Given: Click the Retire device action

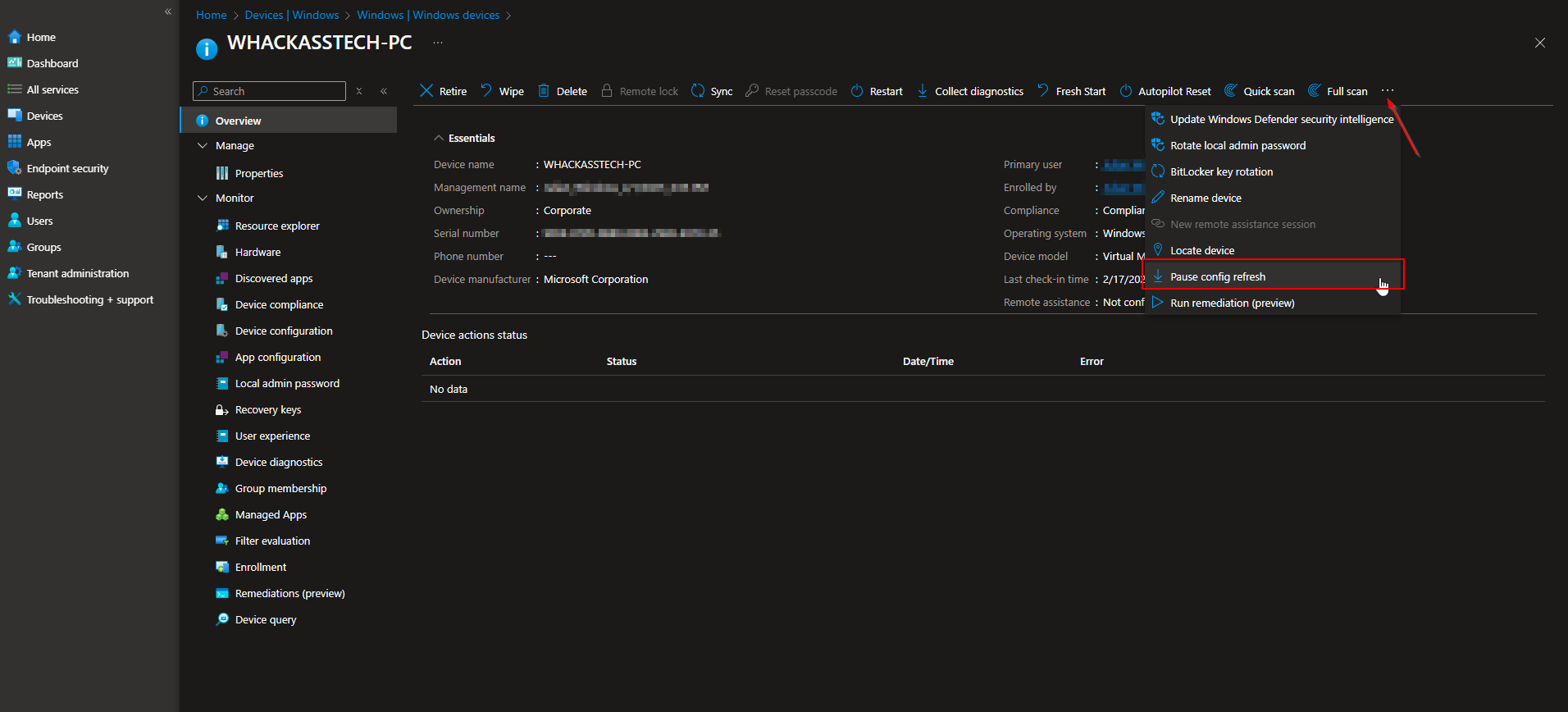Looking at the screenshot, I should pos(444,91).
